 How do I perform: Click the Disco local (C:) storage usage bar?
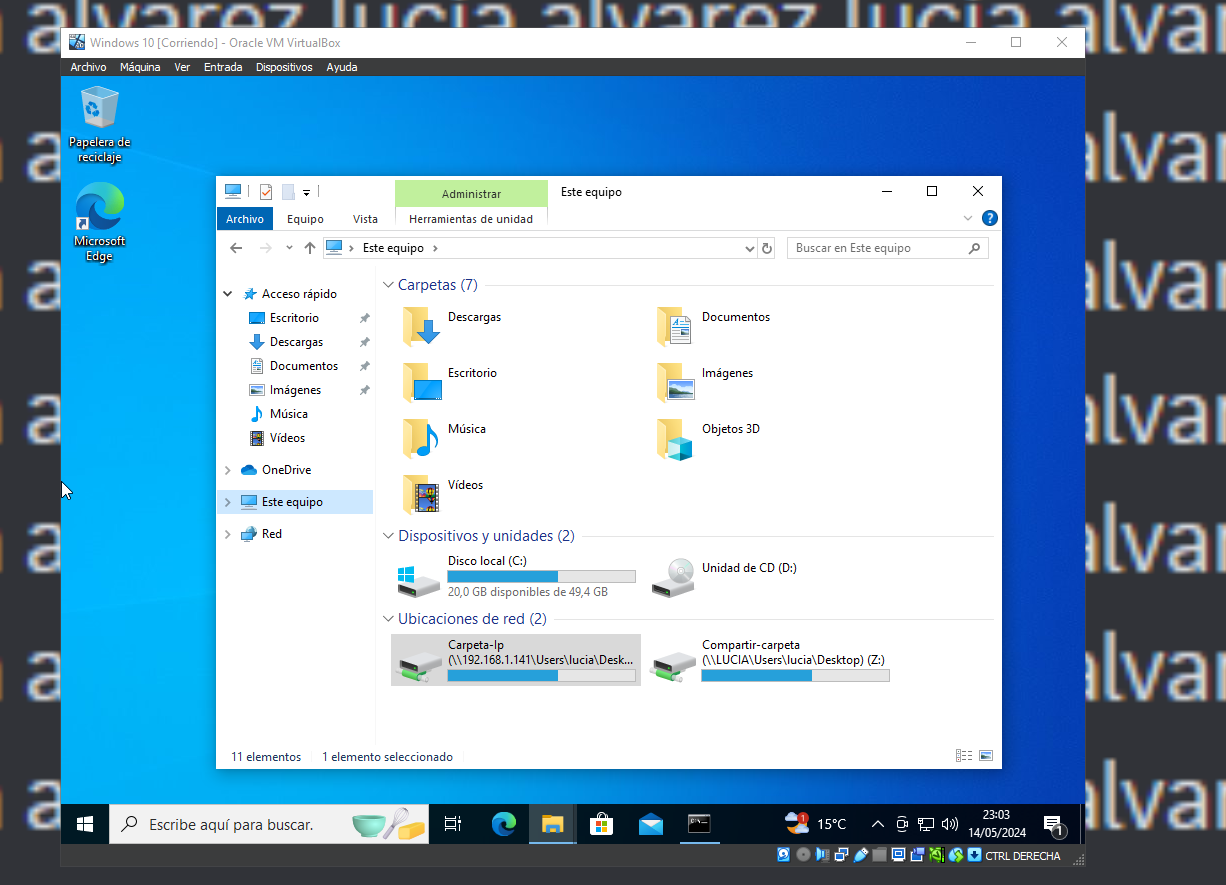pyautogui.click(x=541, y=576)
